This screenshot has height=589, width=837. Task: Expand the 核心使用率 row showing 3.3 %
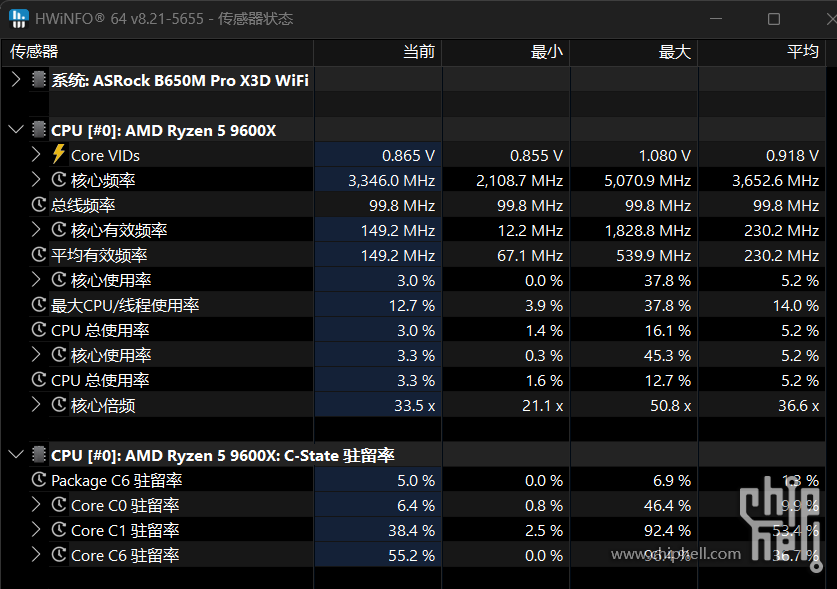(x=36, y=355)
